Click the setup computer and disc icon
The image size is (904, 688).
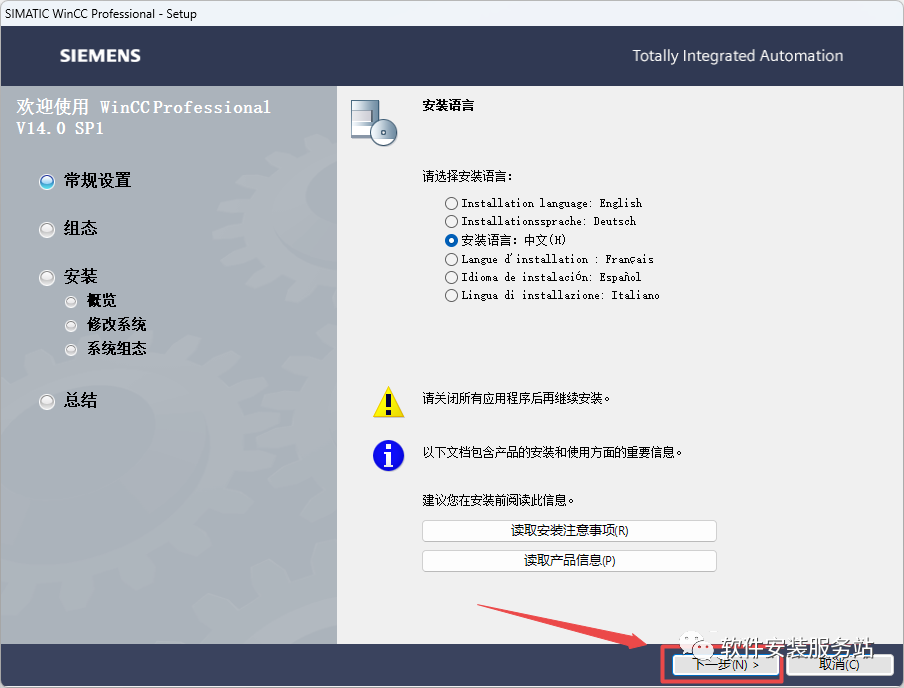[x=374, y=122]
